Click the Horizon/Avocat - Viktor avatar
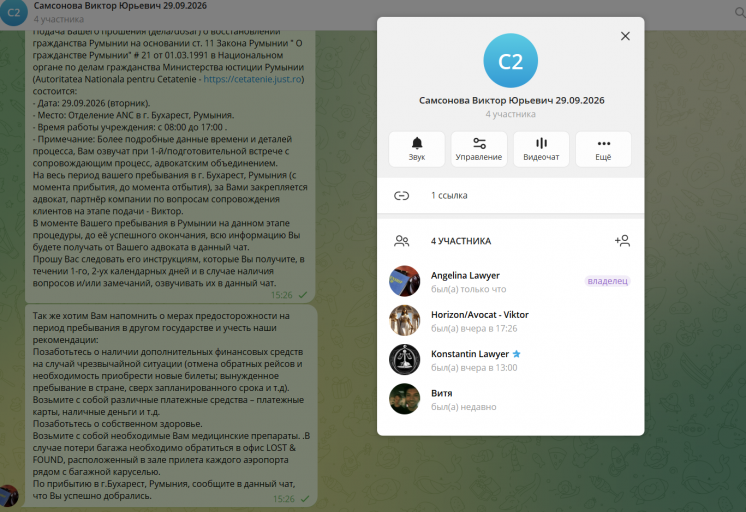Viewport: 746px width, 512px height. [404, 321]
